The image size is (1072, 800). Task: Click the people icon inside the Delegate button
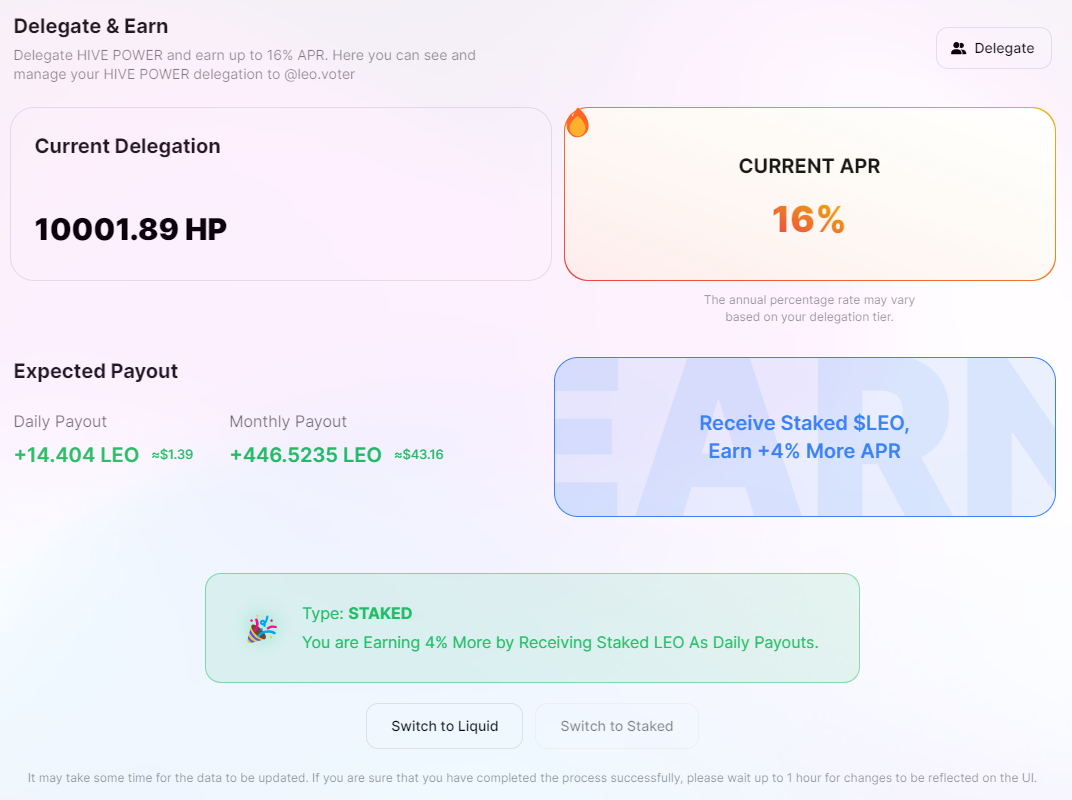[x=959, y=49]
